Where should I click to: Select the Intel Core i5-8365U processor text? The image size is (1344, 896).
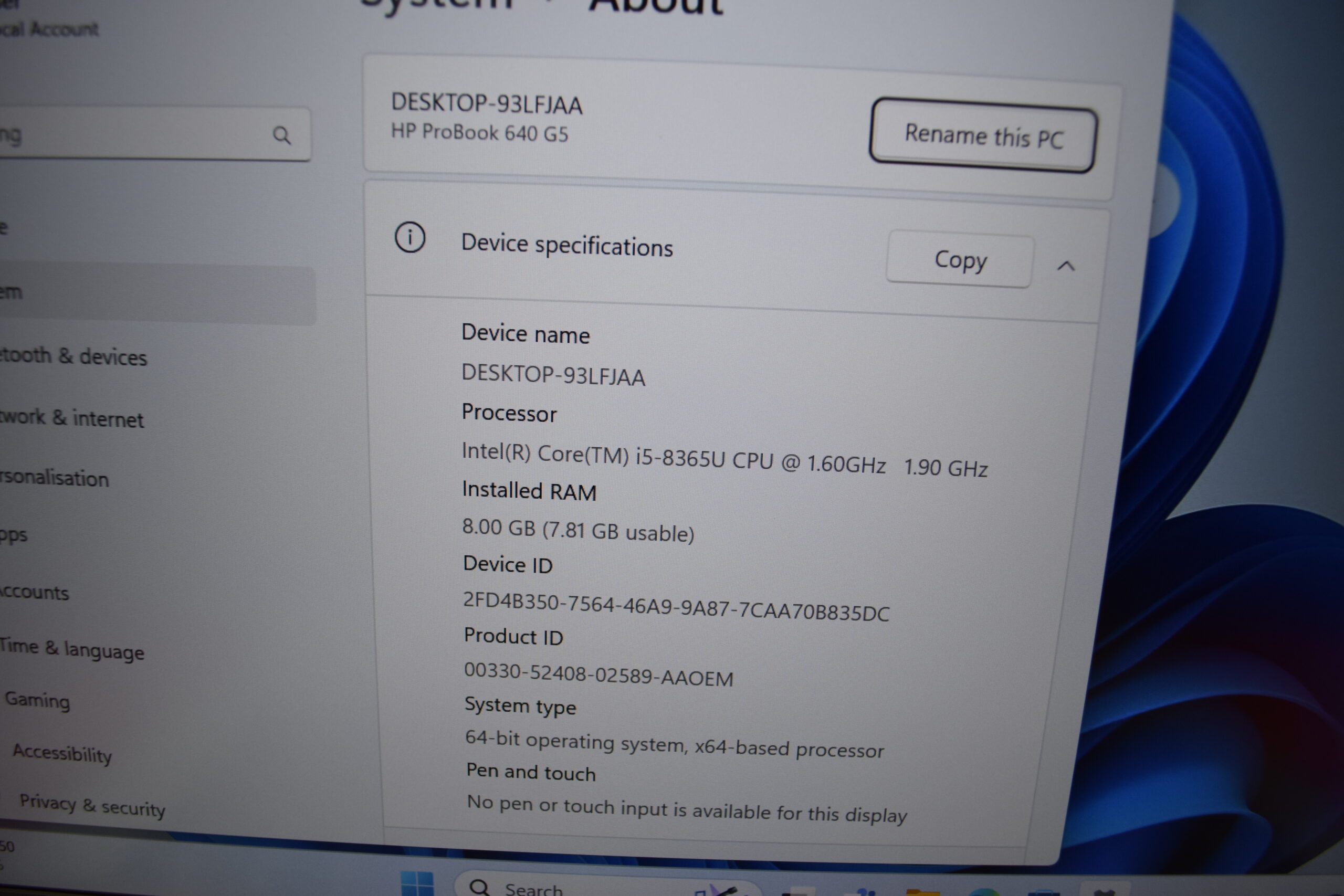coord(724,459)
